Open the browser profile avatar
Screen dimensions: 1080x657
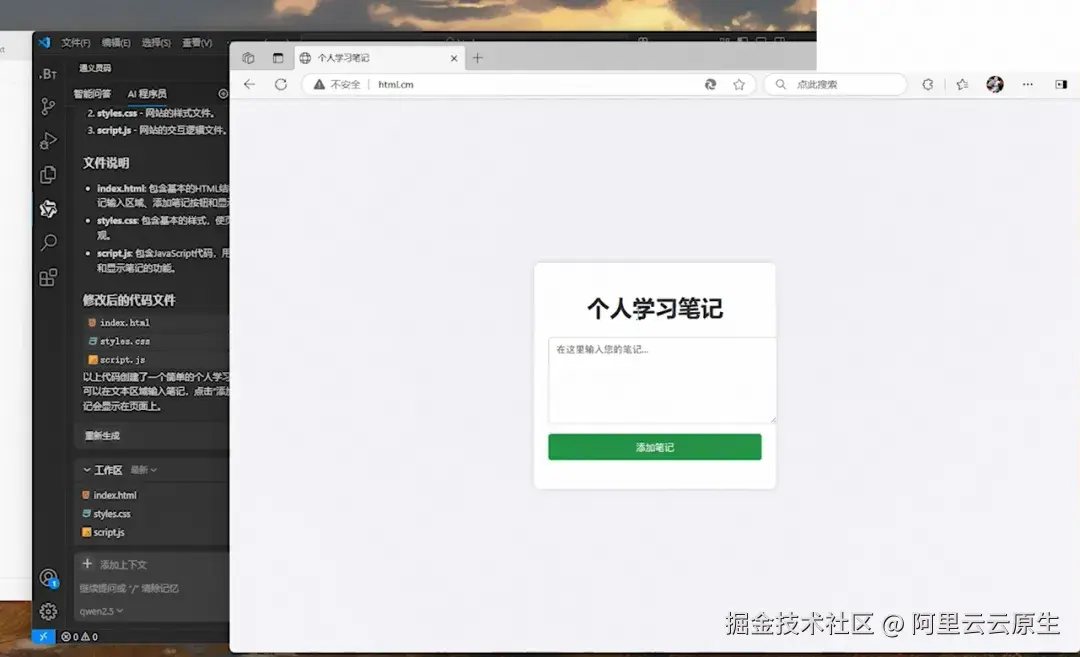(x=995, y=84)
